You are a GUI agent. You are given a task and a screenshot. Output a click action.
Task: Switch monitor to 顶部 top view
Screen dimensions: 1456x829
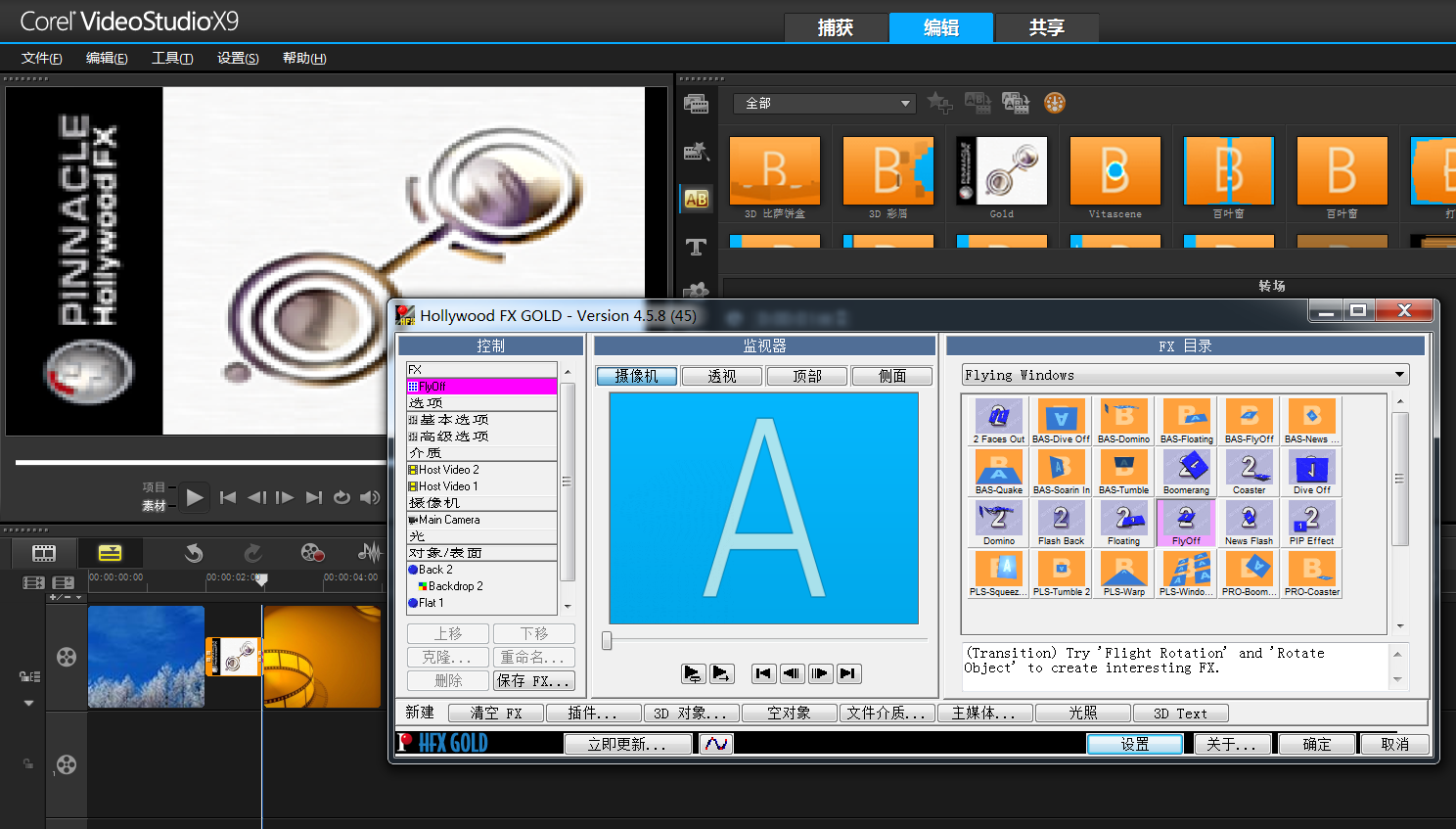[x=807, y=376]
